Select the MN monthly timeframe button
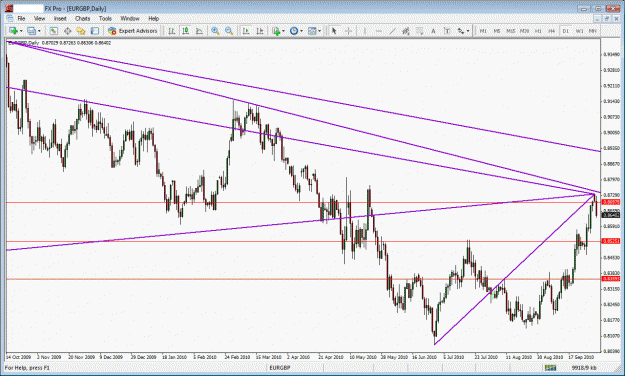 [593, 31]
